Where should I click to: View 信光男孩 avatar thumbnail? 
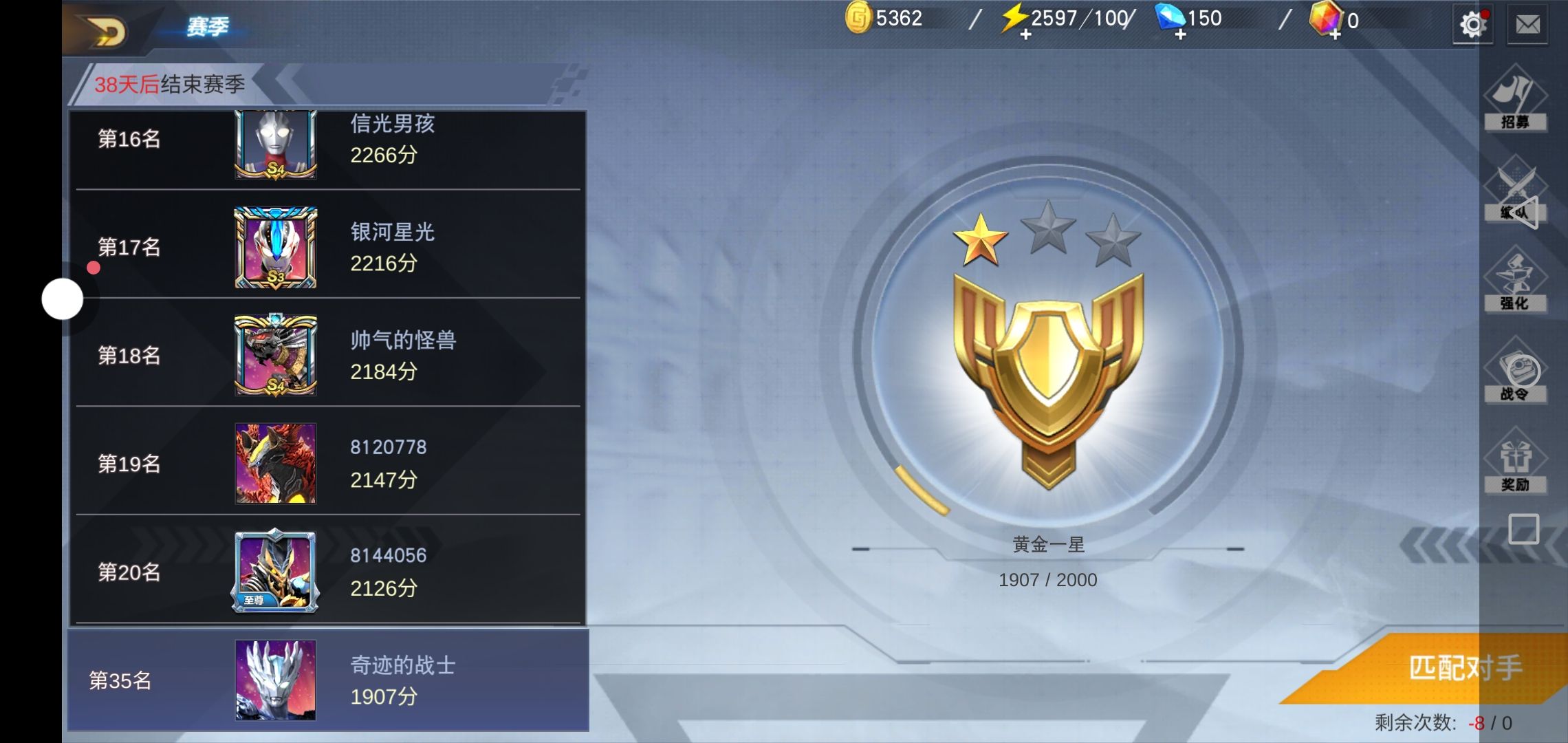(x=276, y=144)
